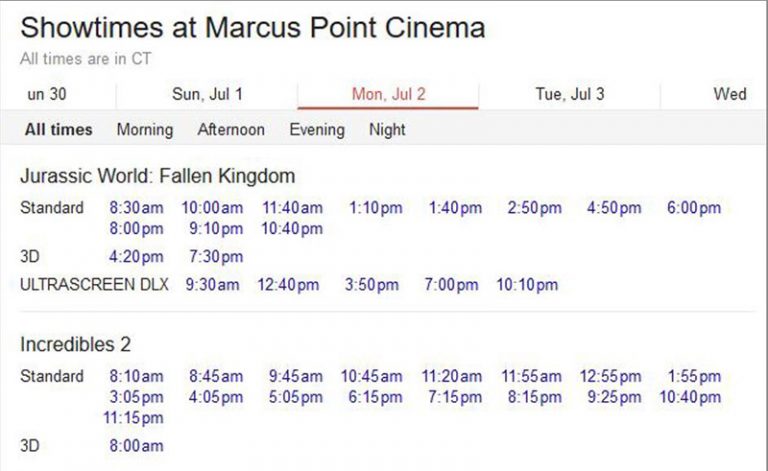Go to the partially visible Wed tab
This screenshot has width=768, height=471.
click(x=729, y=94)
